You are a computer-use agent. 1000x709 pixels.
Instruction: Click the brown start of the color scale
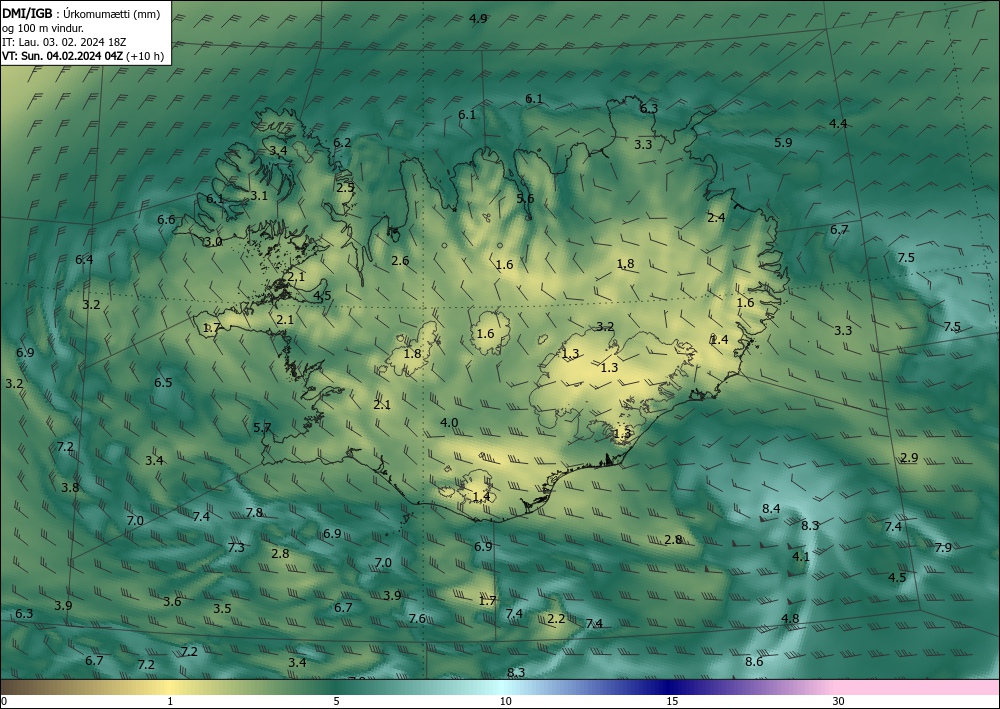pyautogui.click(x=26, y=687)
